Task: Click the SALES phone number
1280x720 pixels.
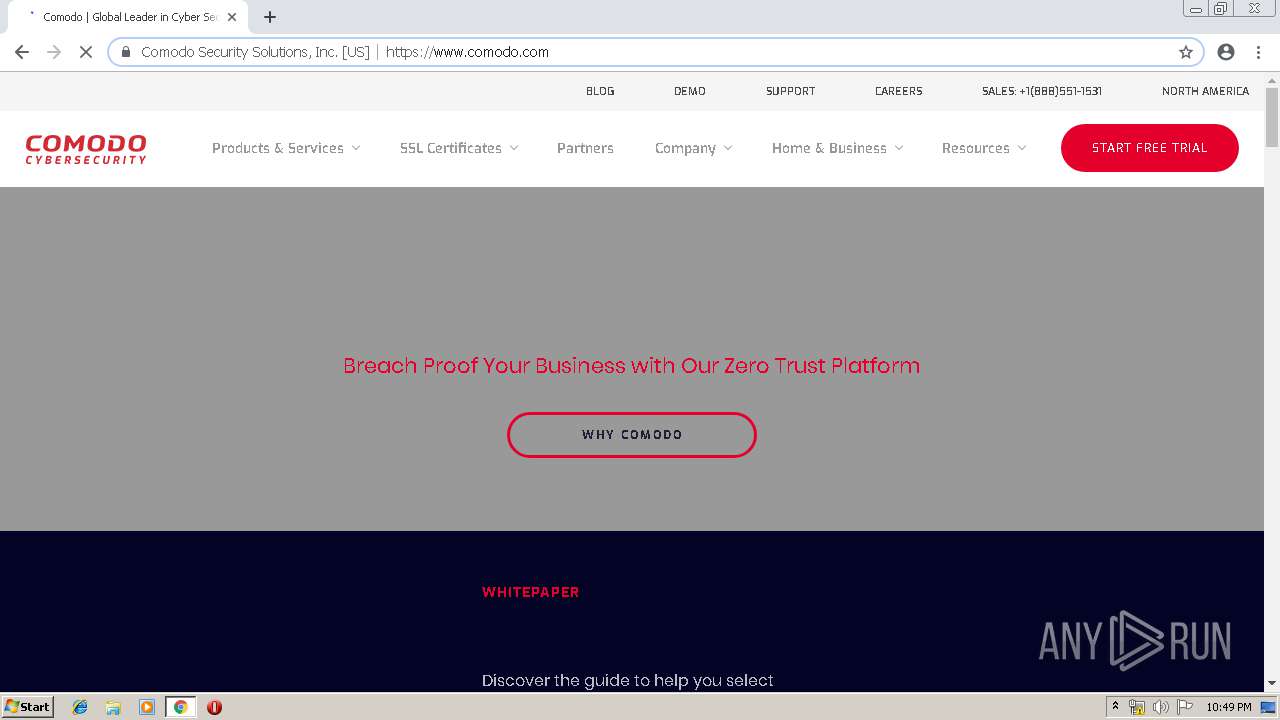Action: [x=1042, y=91]
